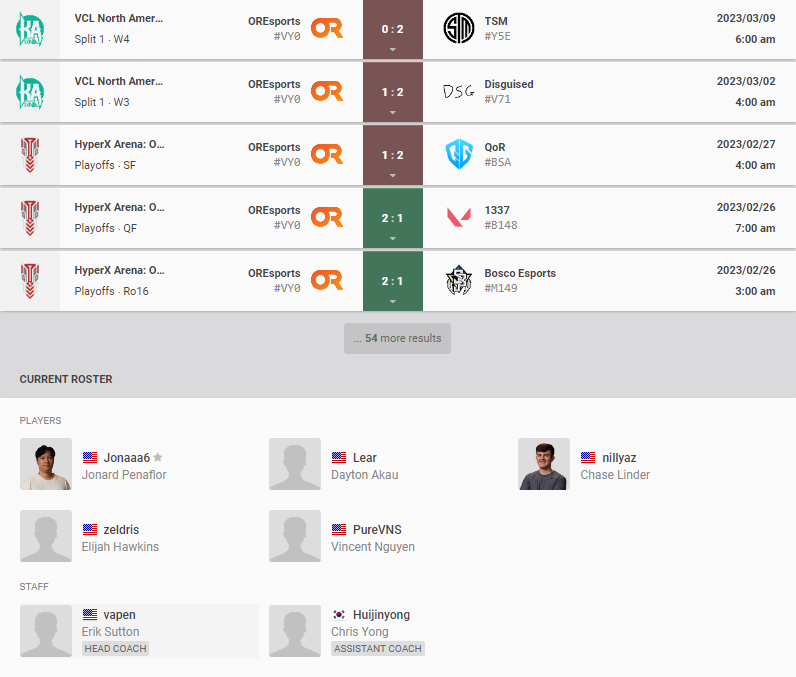
Task: Load the 54 more results
Action: (397, 338)
